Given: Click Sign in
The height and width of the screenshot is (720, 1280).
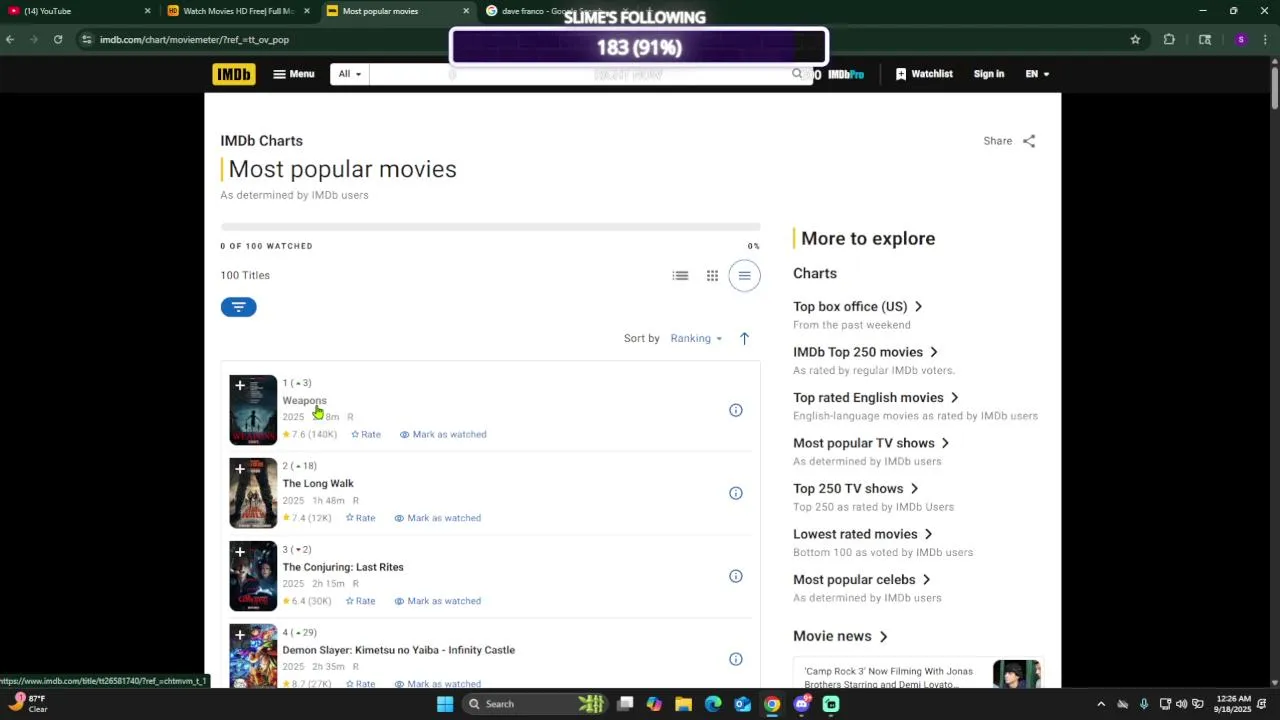Looking at the screenshot, I should tap(989, 74).
